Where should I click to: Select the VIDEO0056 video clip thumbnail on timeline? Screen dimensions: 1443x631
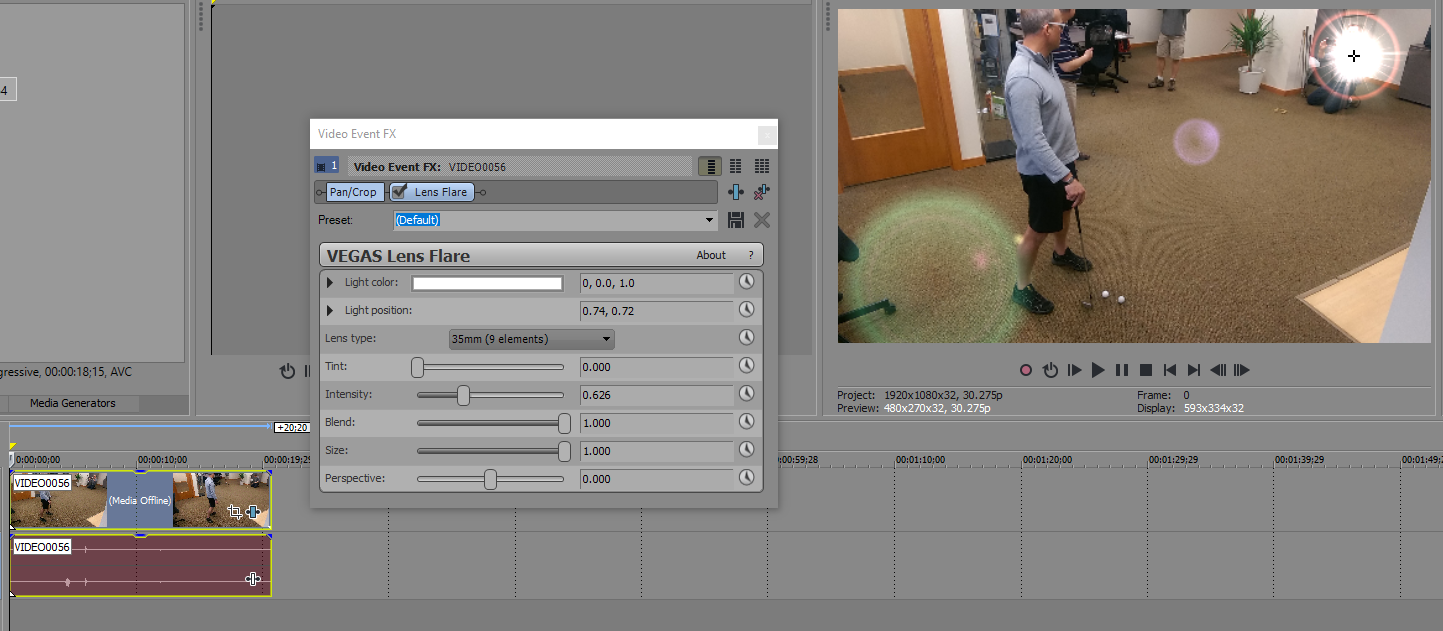[140, 500]
